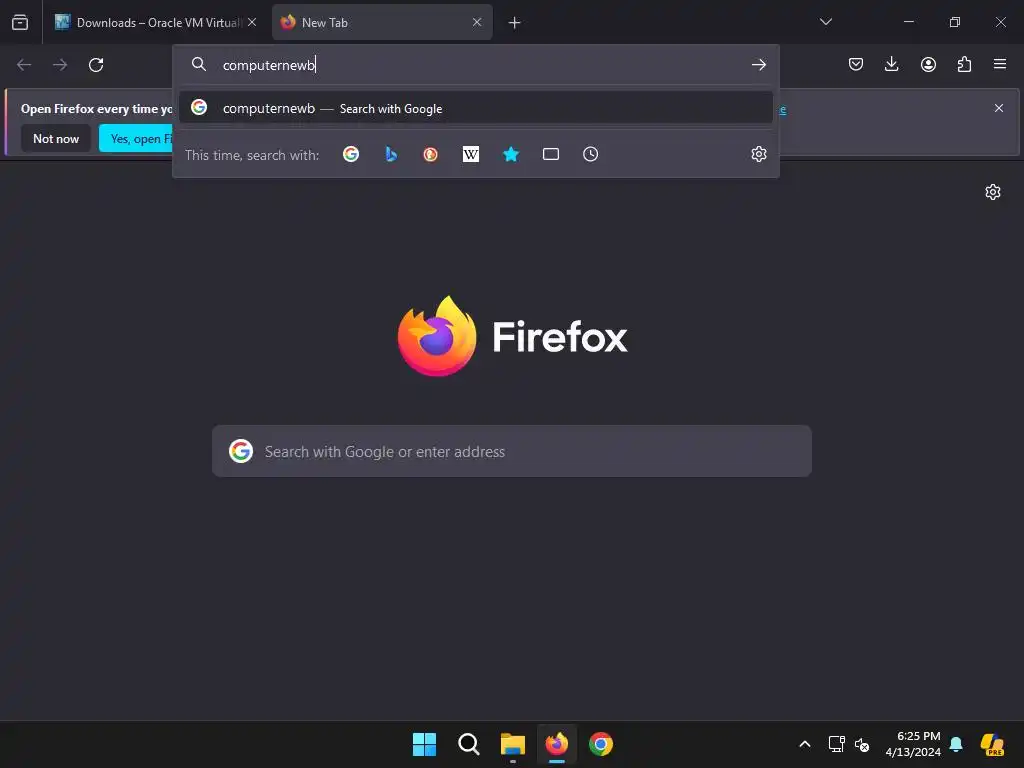Open the Downloads panel icon
Screen dimensions: 1024x768
coord(891,64)
